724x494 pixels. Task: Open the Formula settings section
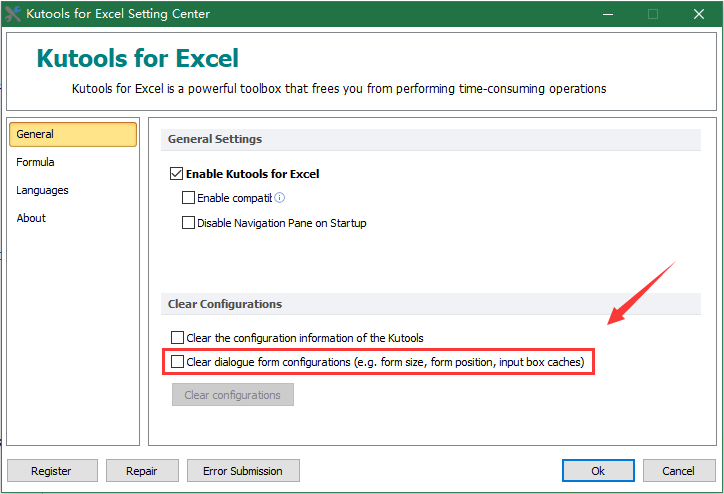(x=36, y=162)
